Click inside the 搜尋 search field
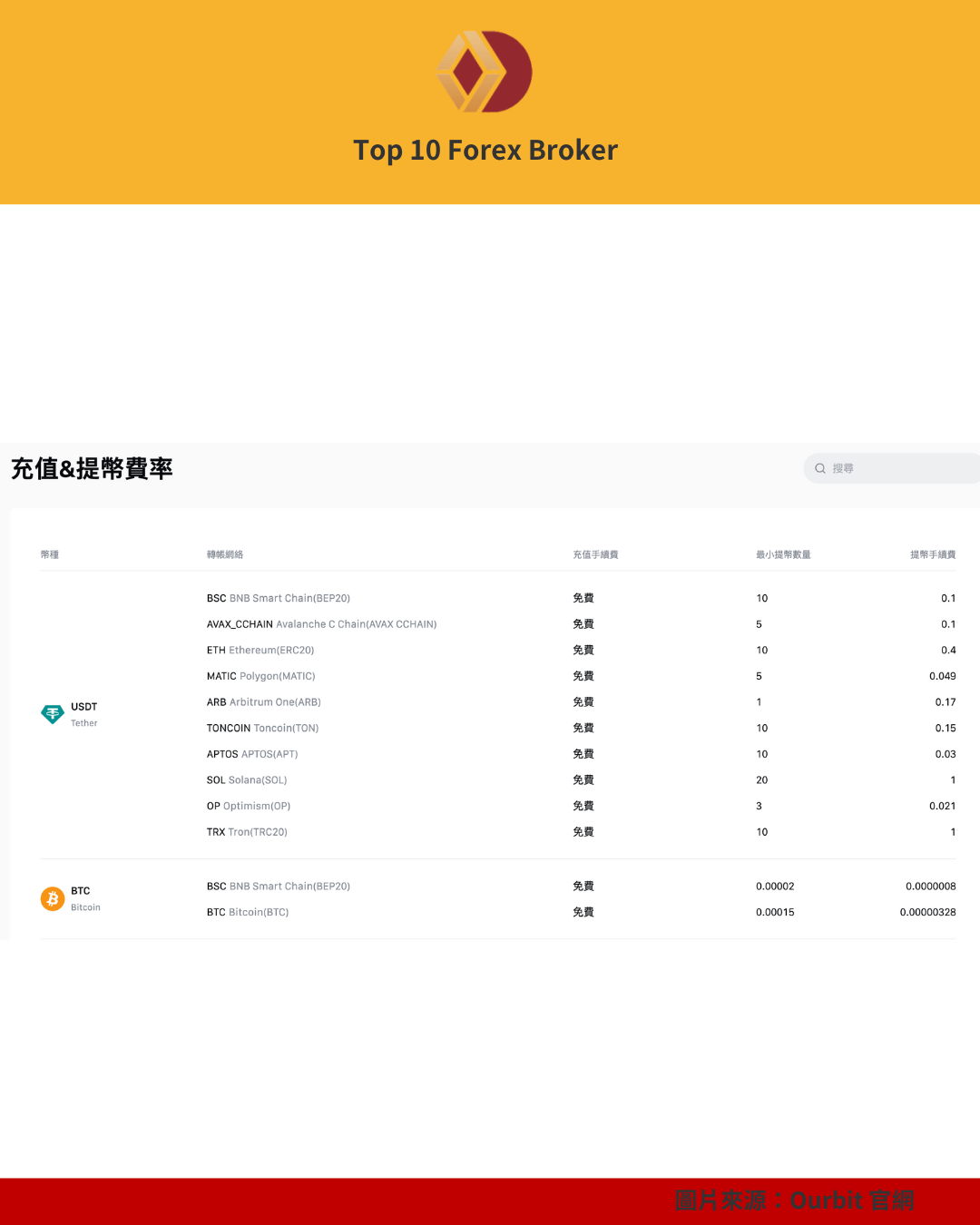 pyautogui.click(x=889, y=468)
